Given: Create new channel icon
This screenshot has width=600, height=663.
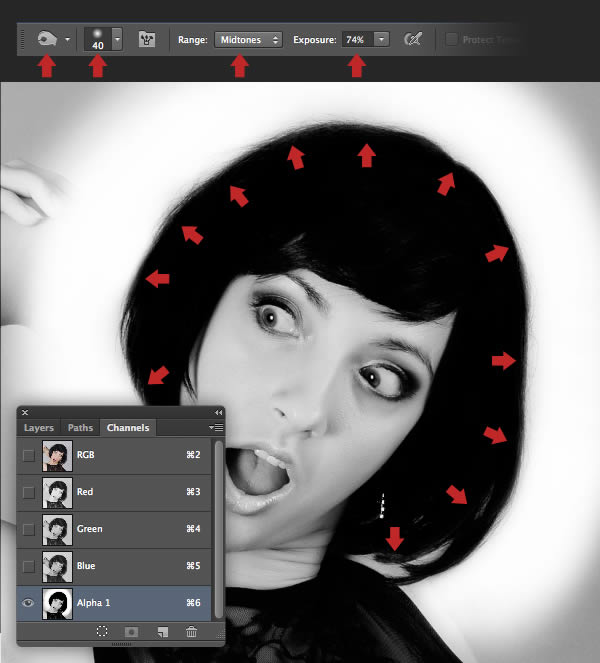Looking at the screenshot, I should pyautogui.click(x=161, y=631).
